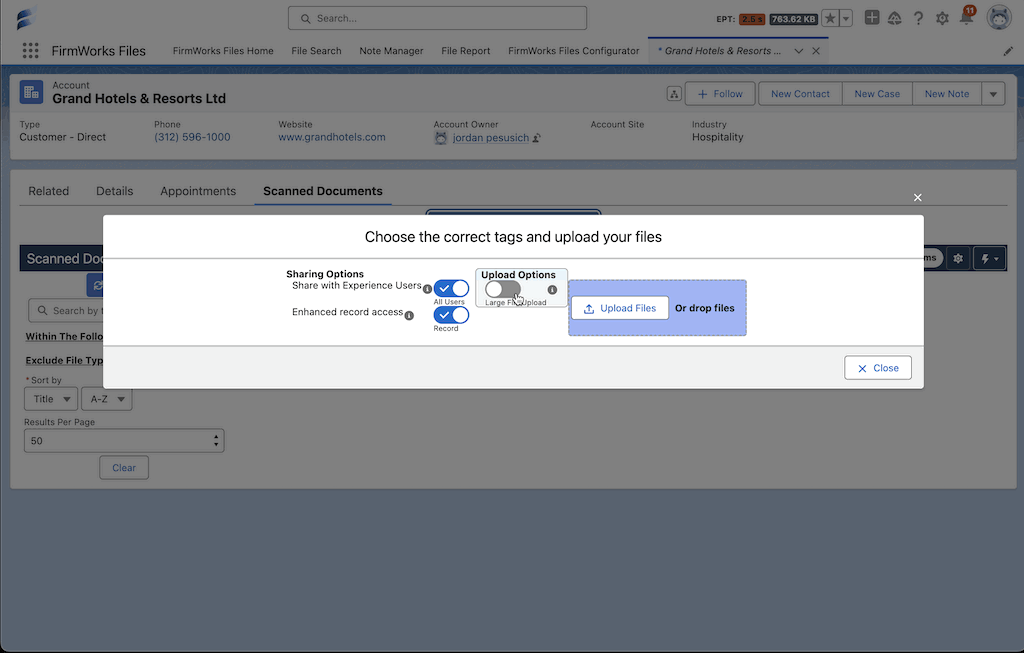
Task: Click the 763.62 KB size badge
Action: (x=793, y=19)
